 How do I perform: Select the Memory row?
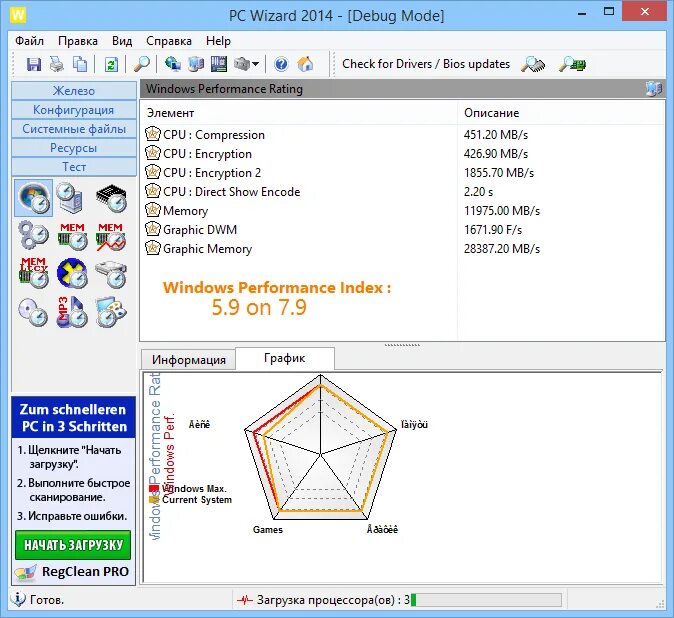click(402, 211)
